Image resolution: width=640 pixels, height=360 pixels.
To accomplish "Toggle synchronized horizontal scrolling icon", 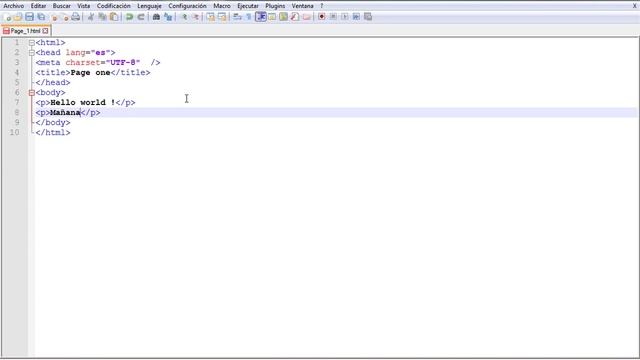I will pos(222,17).
